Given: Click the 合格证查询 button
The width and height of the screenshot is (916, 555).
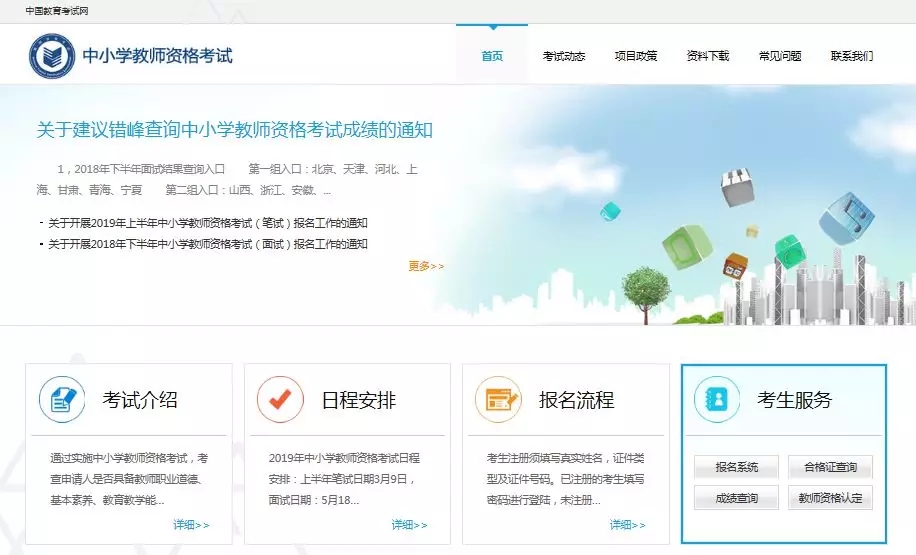Looking at the screenshot, I should [830, 467].
